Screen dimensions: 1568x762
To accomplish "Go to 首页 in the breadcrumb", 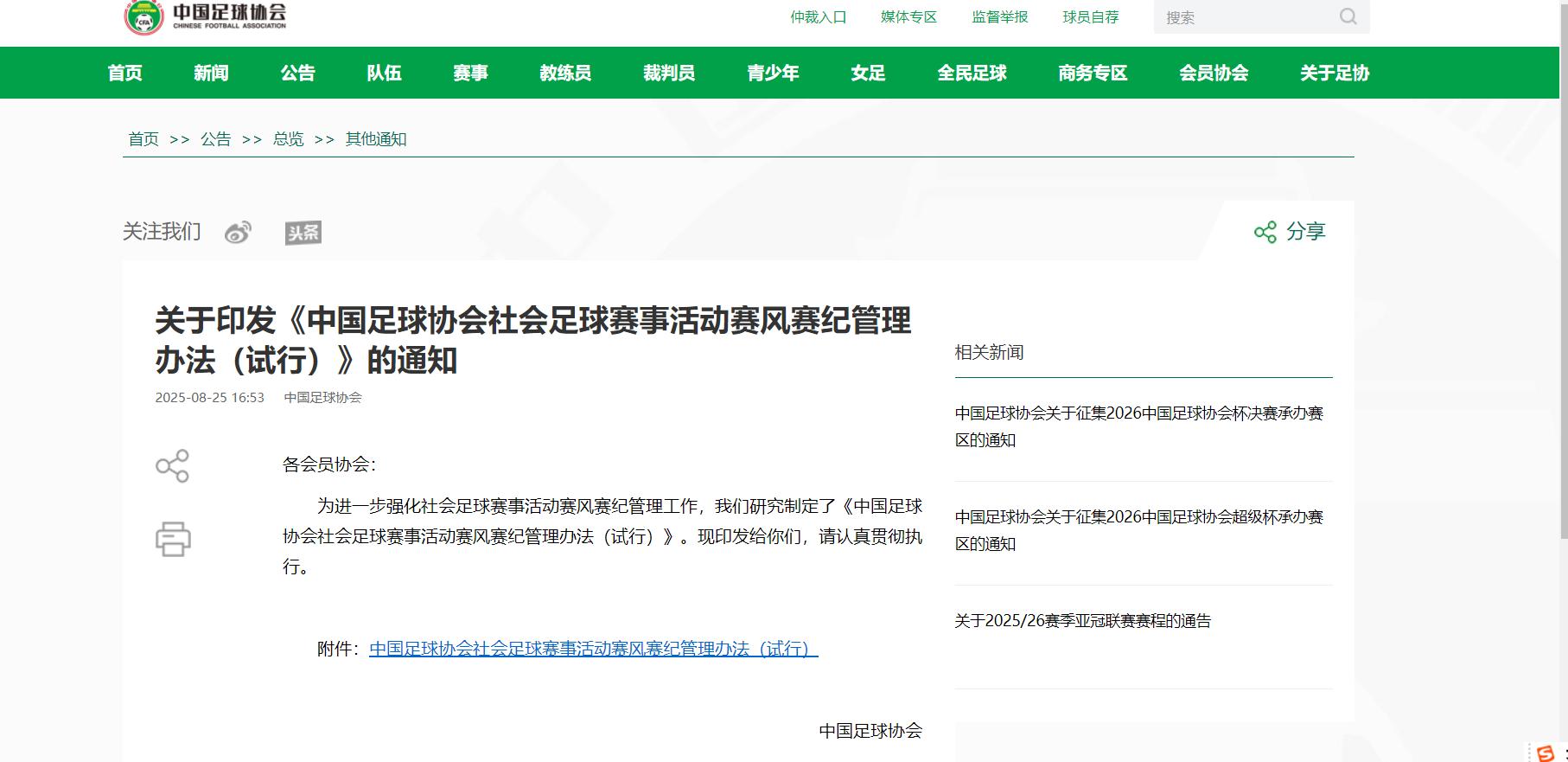I will (143, 139).
